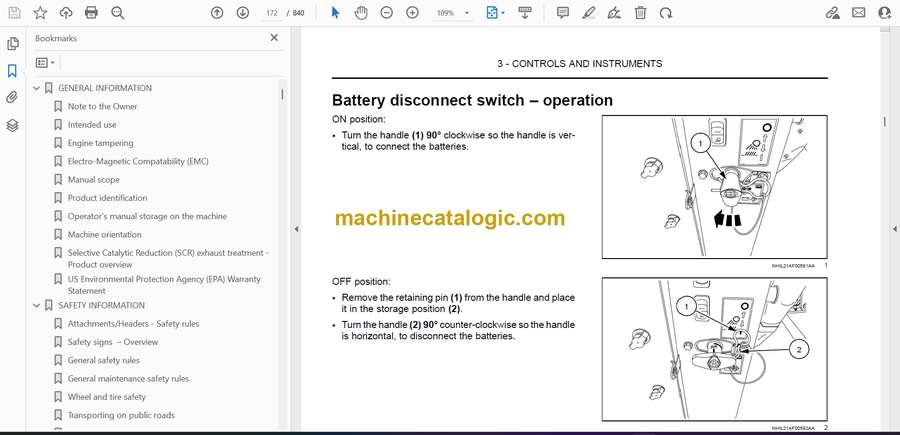Open the Selective Catalytic Reduction (SCR) bookmark
The width and height of the screenshot is (900, 435).
169,258
